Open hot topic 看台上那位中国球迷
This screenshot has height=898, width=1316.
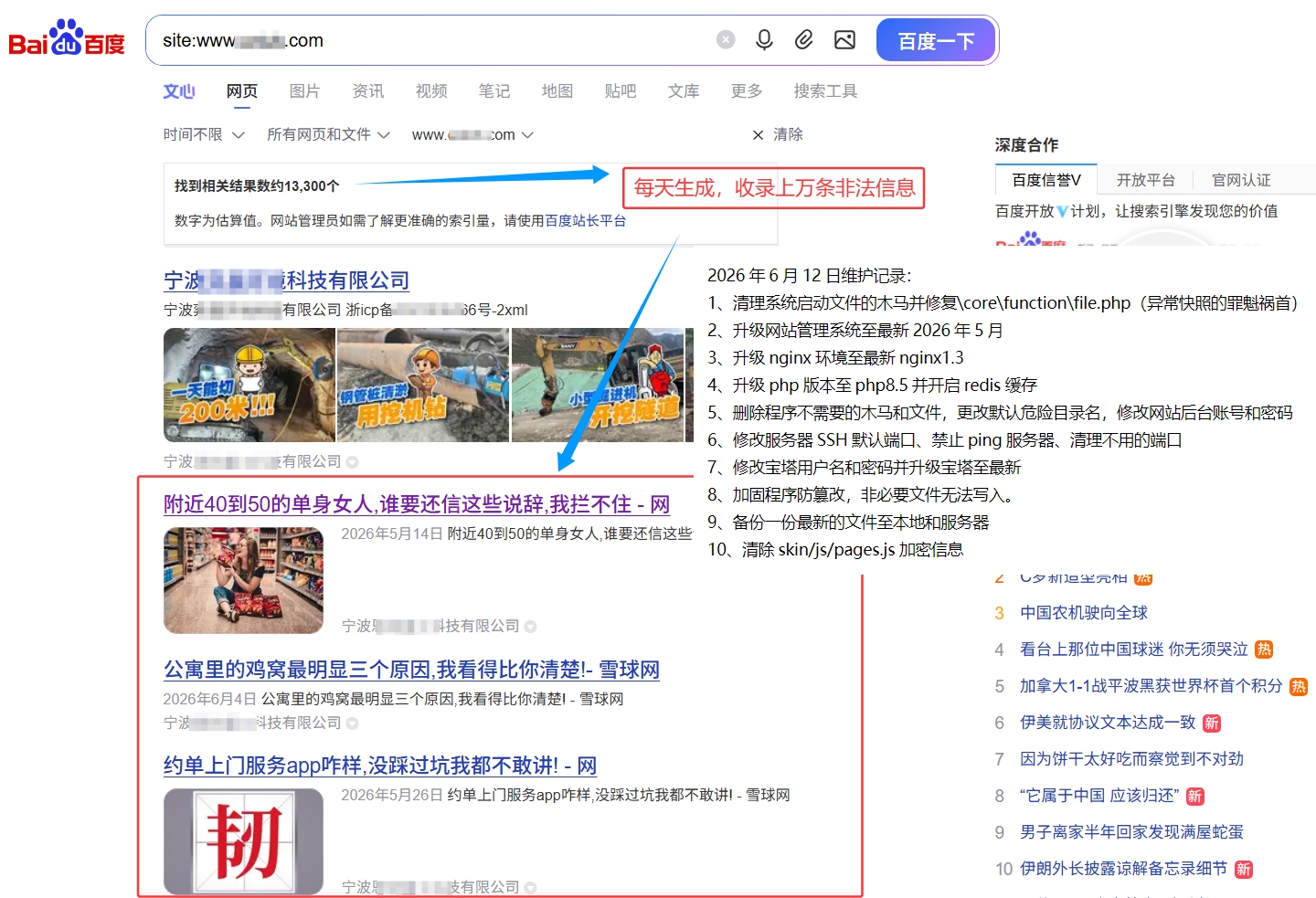(x=1134, y=650)
